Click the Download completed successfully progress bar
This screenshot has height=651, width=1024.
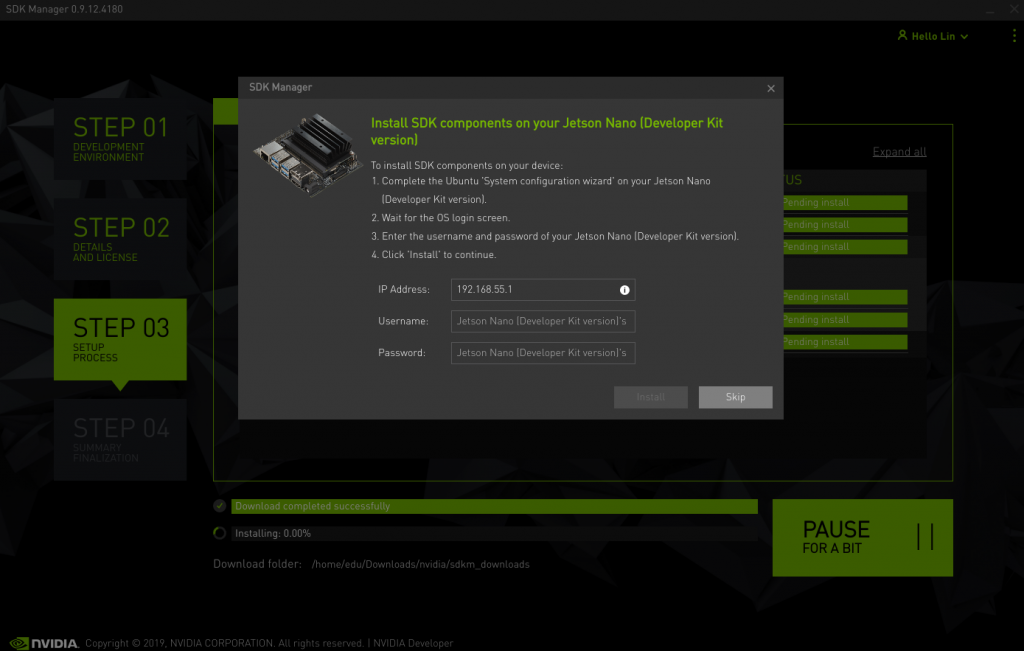point(494,506)
